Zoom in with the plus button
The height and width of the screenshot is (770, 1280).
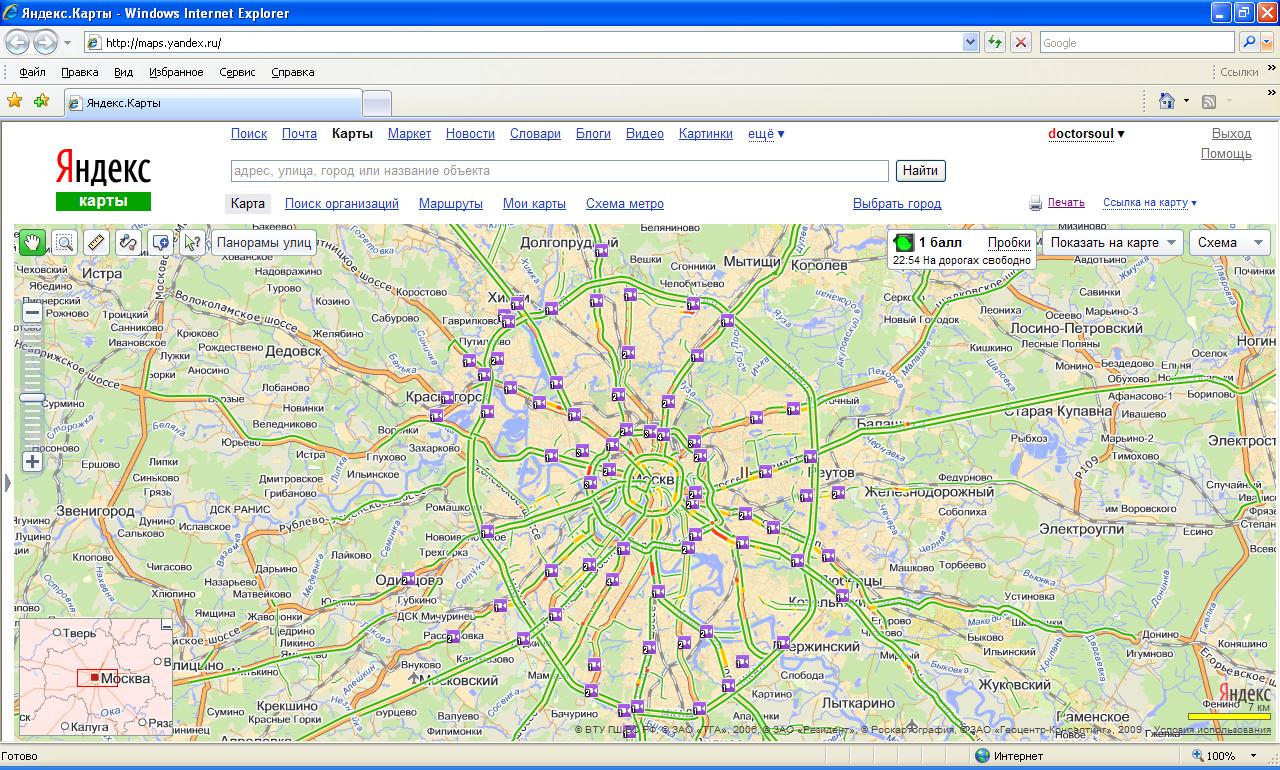point(32,462)
